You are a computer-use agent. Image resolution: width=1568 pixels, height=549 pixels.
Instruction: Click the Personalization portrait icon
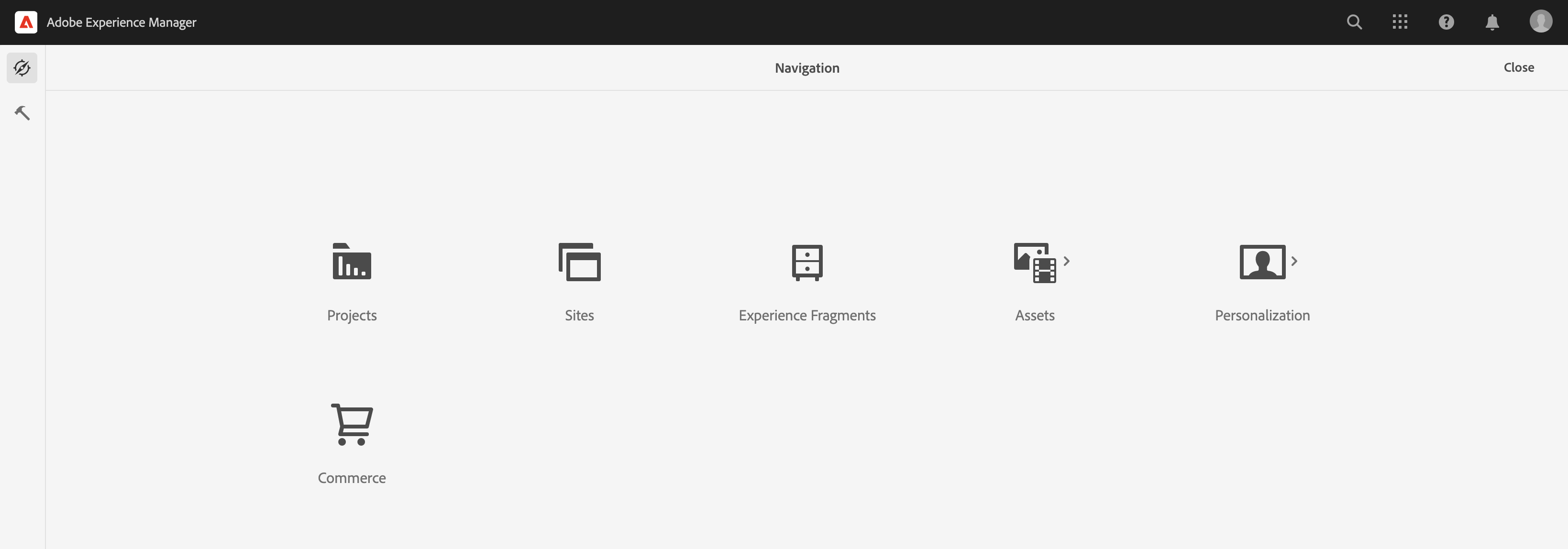(1262, 262)
